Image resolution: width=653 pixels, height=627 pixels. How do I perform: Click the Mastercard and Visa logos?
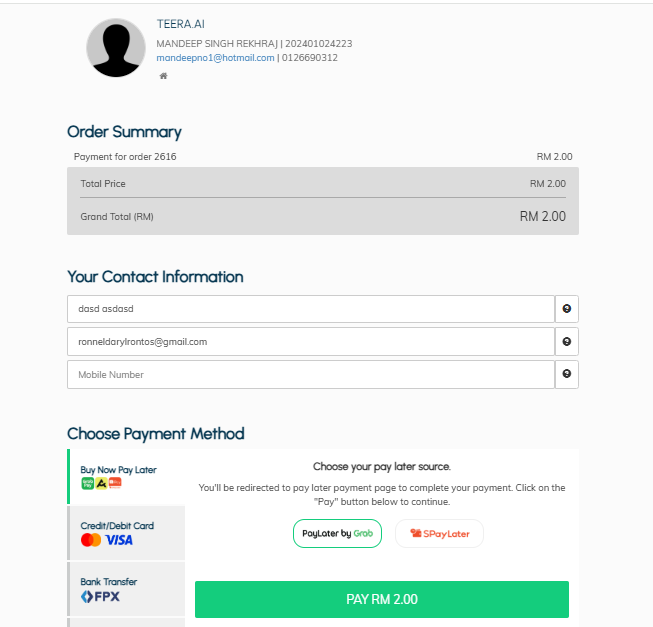click(x=107, y=540)
